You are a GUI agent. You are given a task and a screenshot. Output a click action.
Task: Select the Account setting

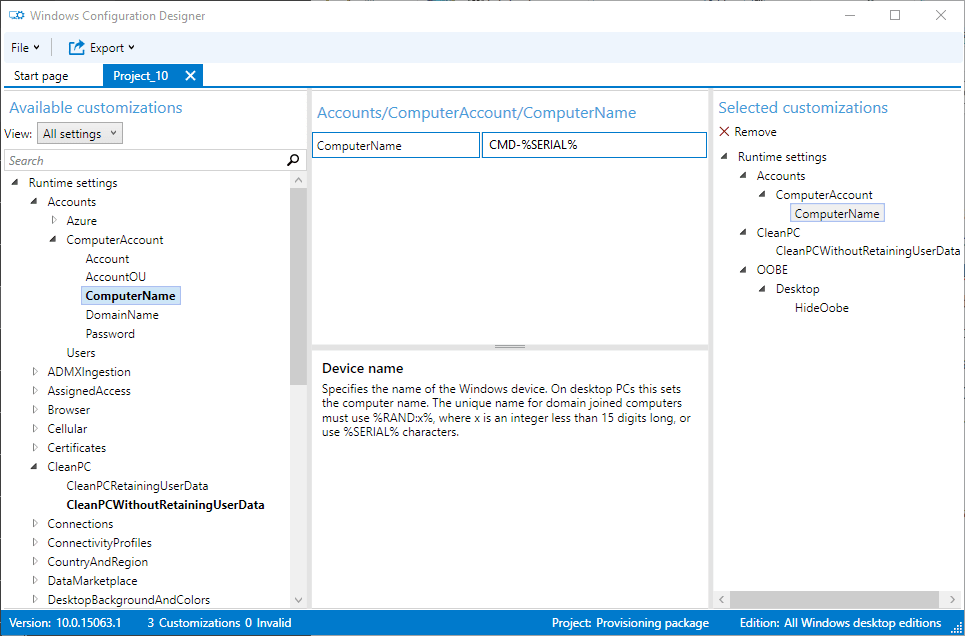[x=107, y=259]
